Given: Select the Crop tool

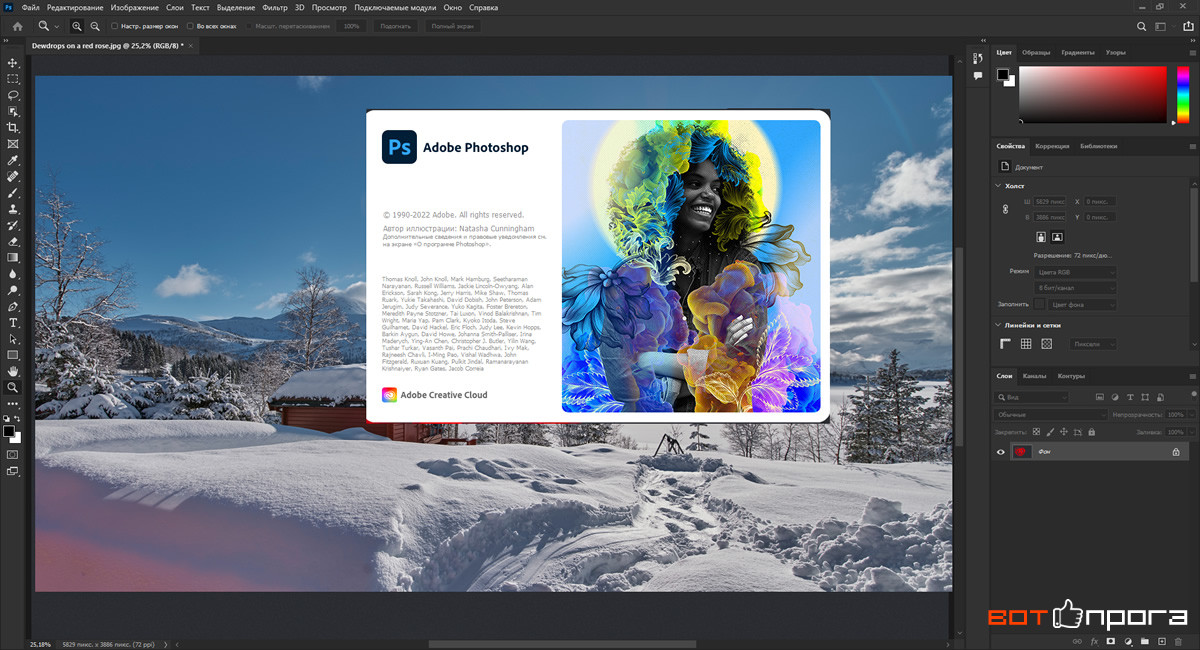Looking at the screenshot, I should (x=13, y=127).
